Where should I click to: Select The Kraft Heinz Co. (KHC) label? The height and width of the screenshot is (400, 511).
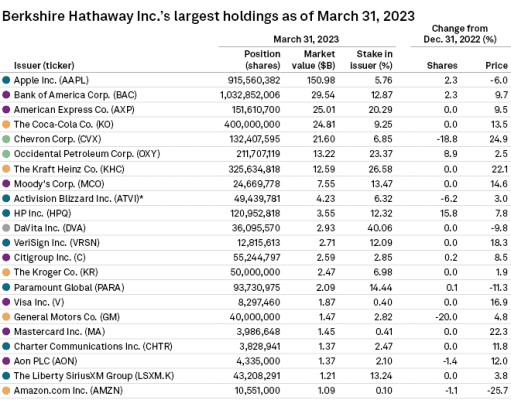[x=69, y=169]
